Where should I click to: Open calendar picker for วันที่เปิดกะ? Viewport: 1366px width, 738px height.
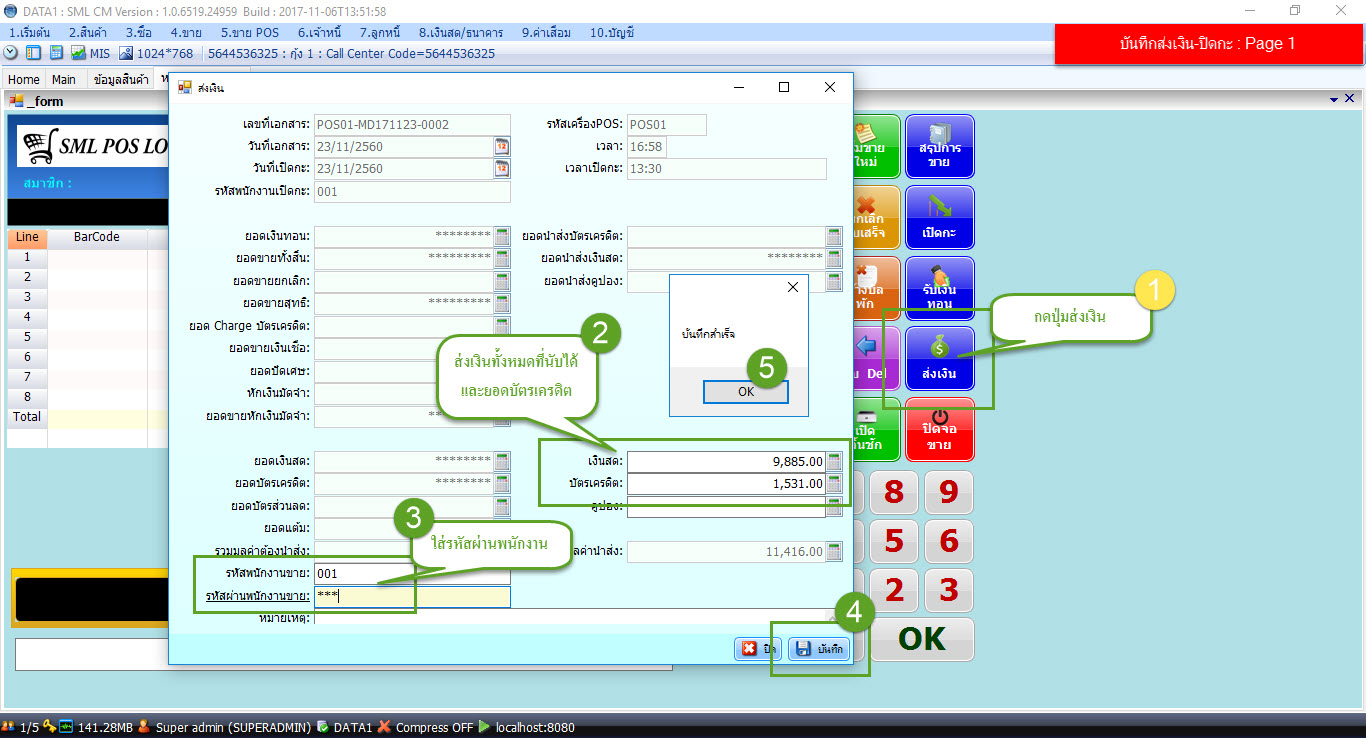(x=502, y=169)
